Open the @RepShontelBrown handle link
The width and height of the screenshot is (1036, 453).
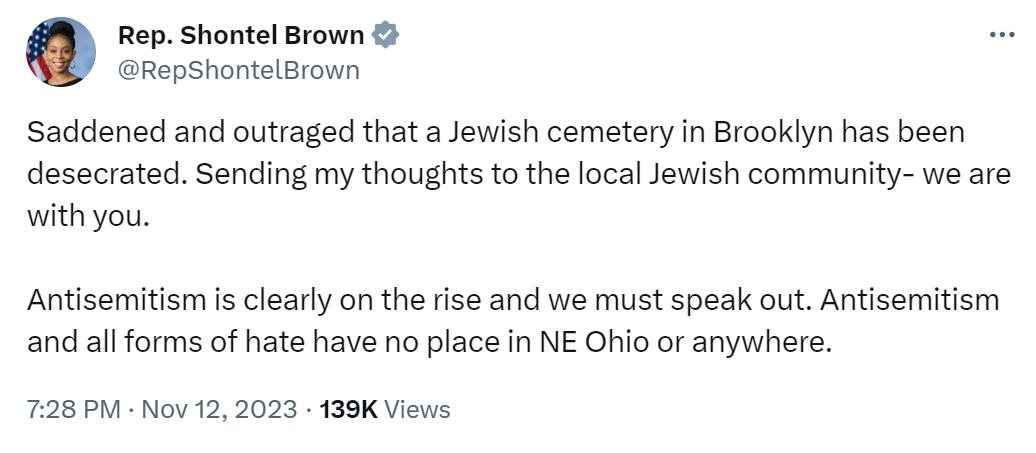pyautogui.click(x=239, y=70)
